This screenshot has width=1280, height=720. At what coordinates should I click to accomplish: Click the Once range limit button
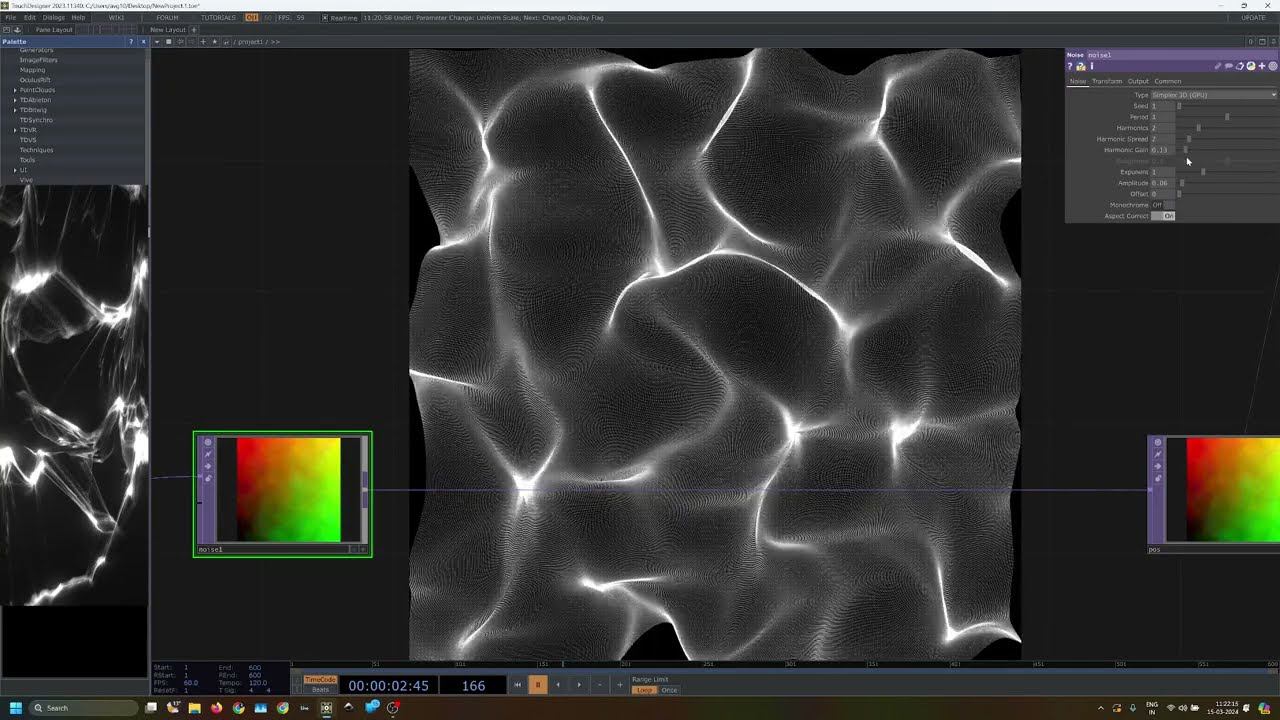tap(669, 690)
